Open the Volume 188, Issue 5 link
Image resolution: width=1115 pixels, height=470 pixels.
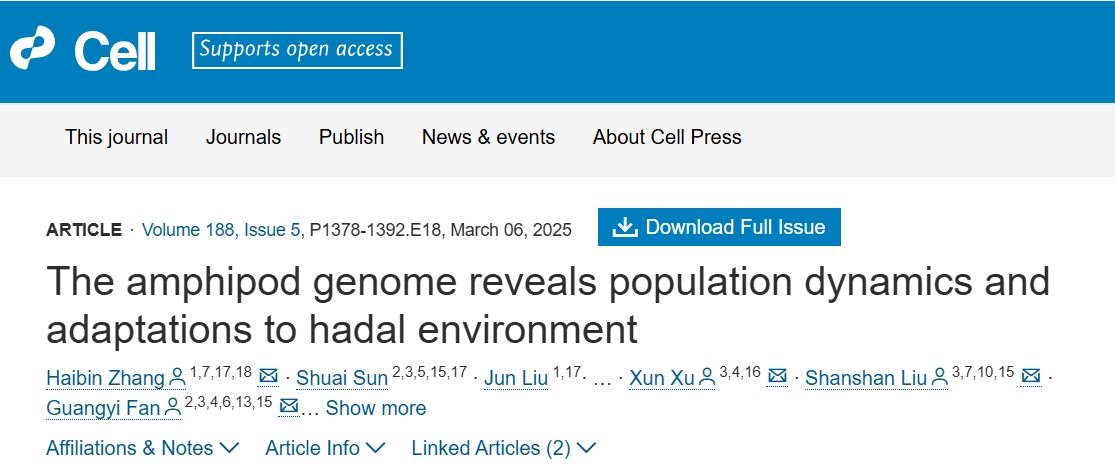[221, 230]
